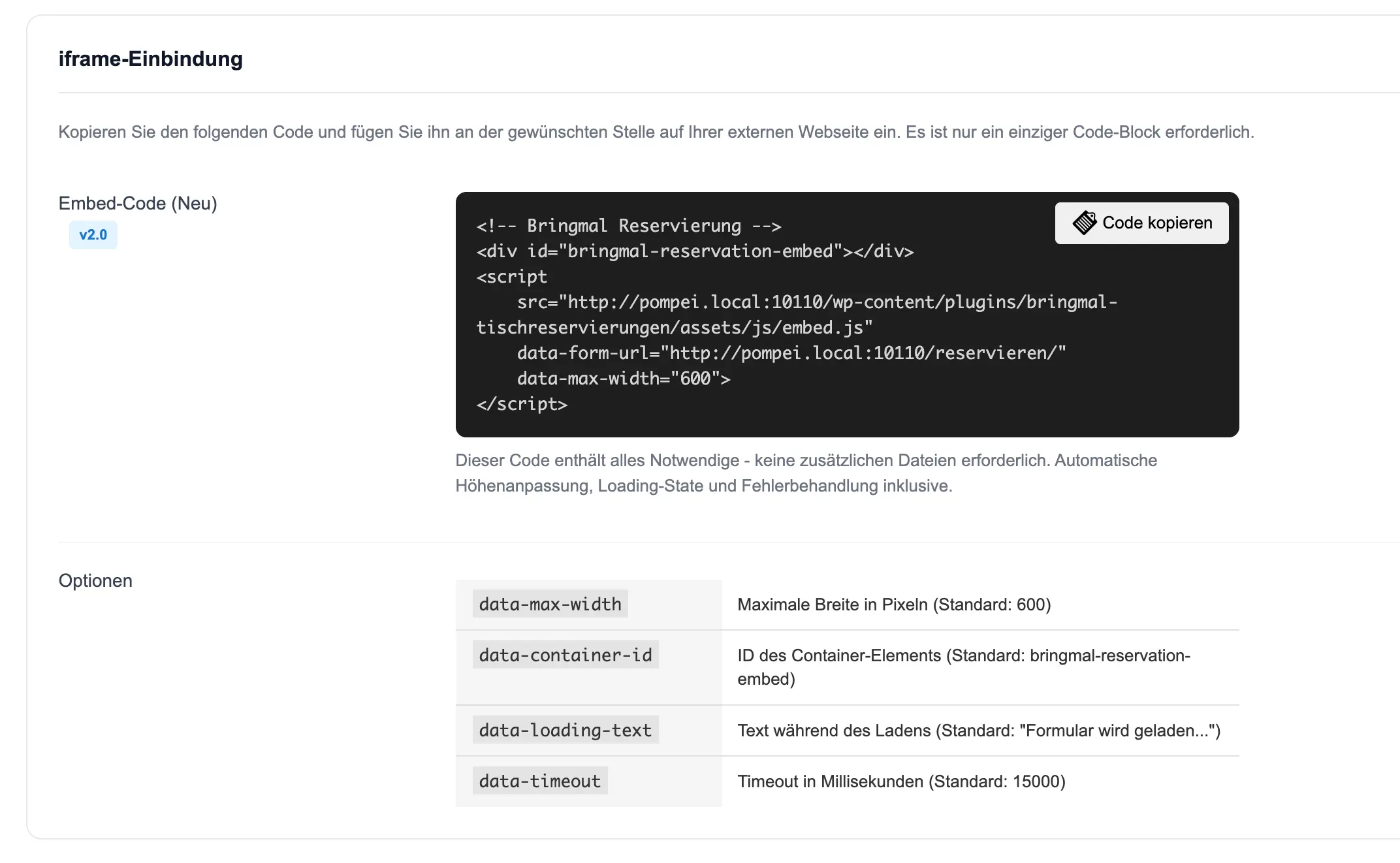Click the Maximale Breite in Pixeln description
The image size is (1400, 863).
click(x=893, y=604)
